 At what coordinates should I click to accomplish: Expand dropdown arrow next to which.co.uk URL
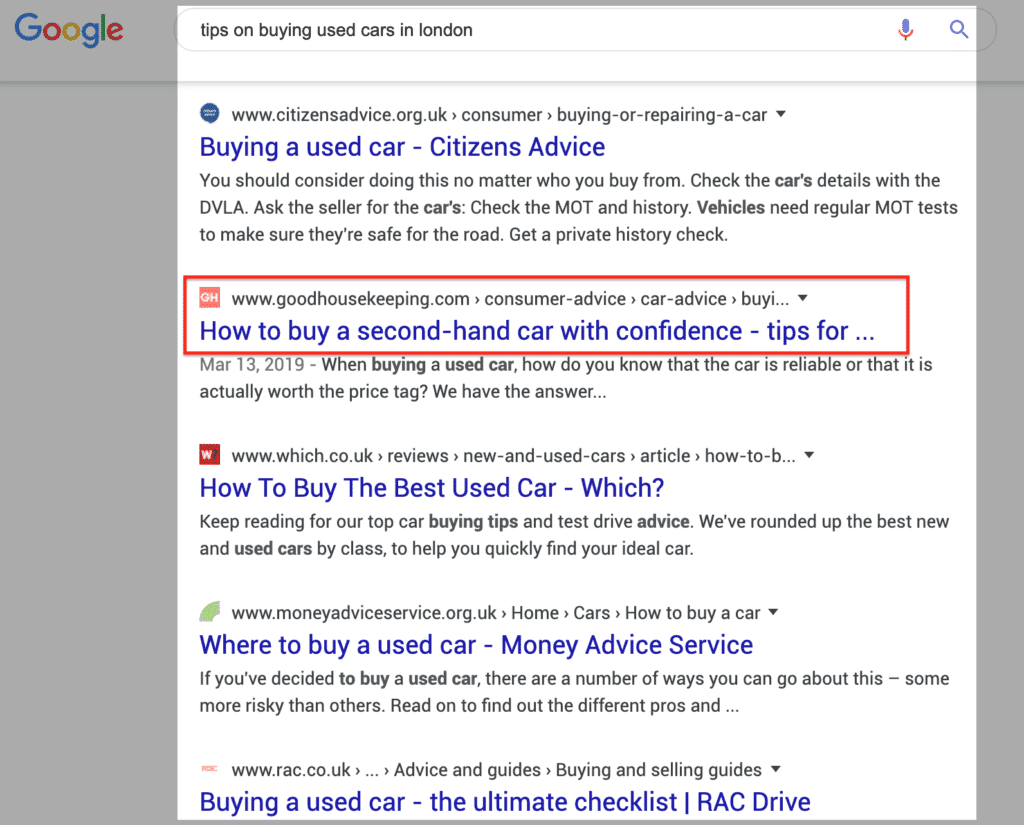click(x=809, y=455)
